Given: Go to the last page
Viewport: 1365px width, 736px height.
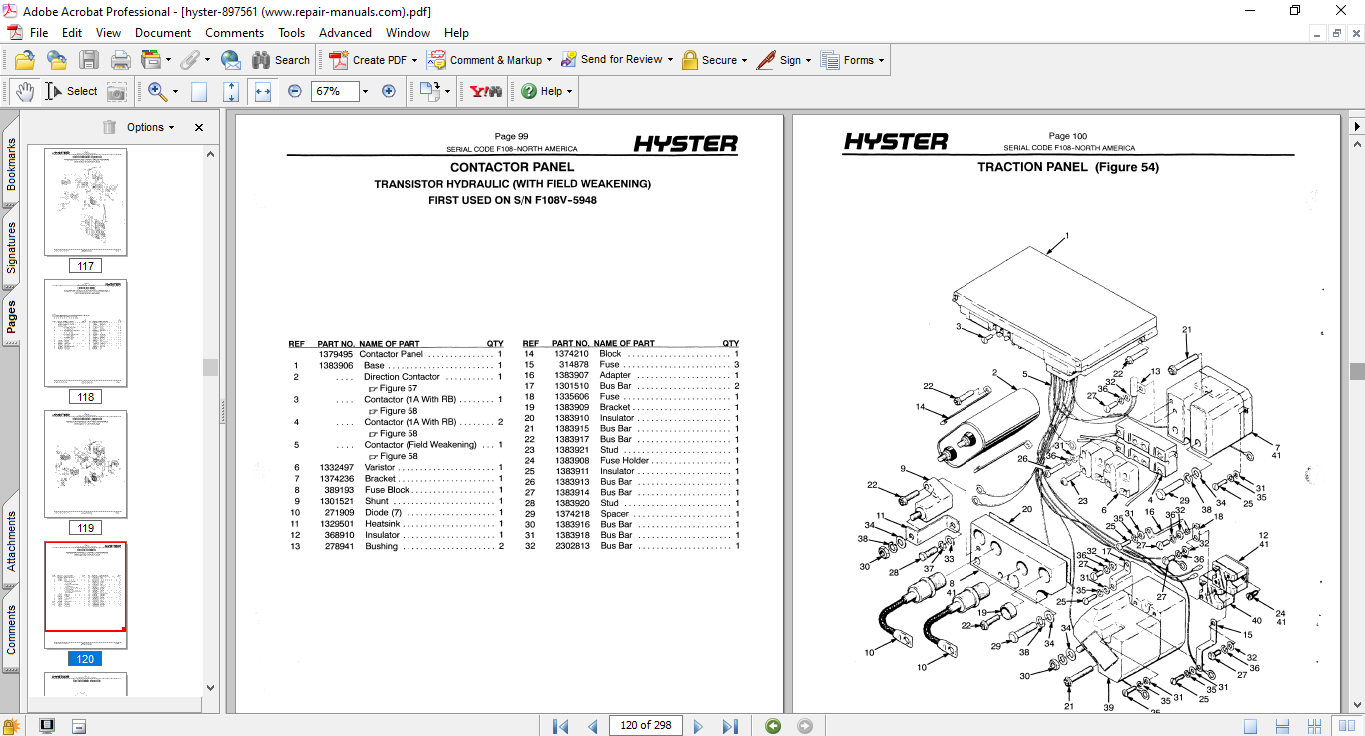Looking at the screenshot, I should pos(730,725).
